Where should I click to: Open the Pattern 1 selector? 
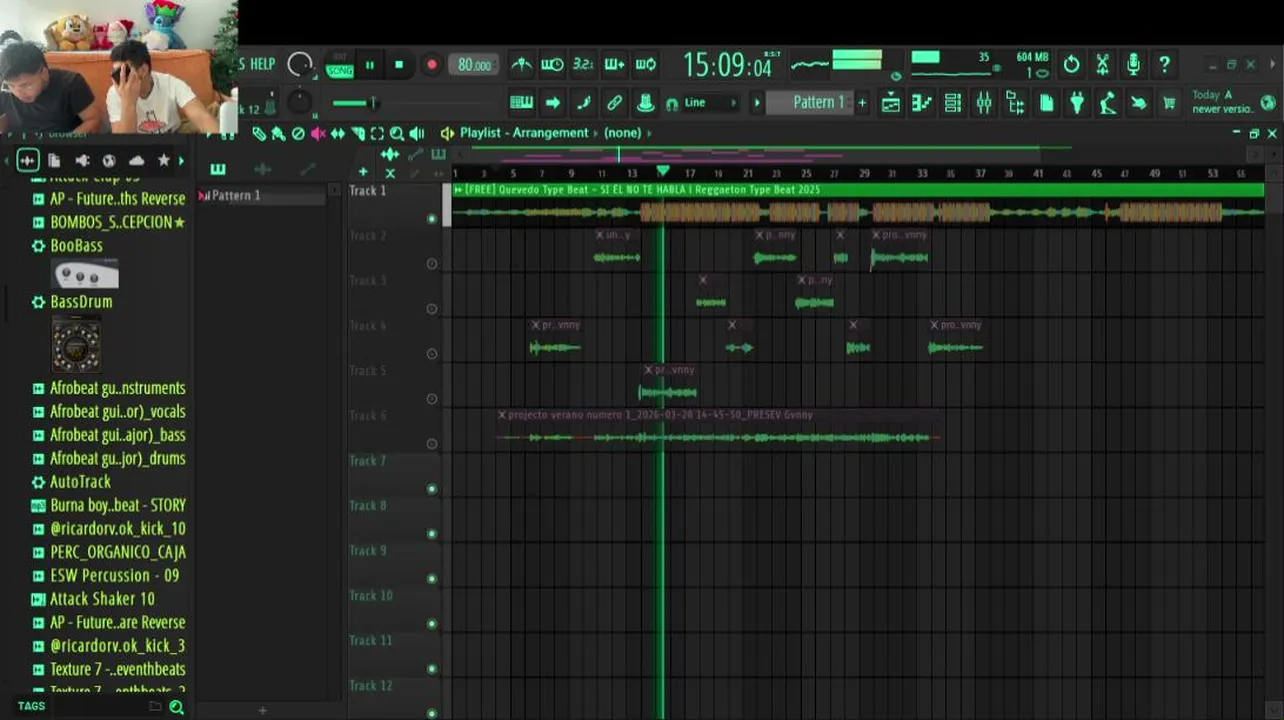[810, 103]
